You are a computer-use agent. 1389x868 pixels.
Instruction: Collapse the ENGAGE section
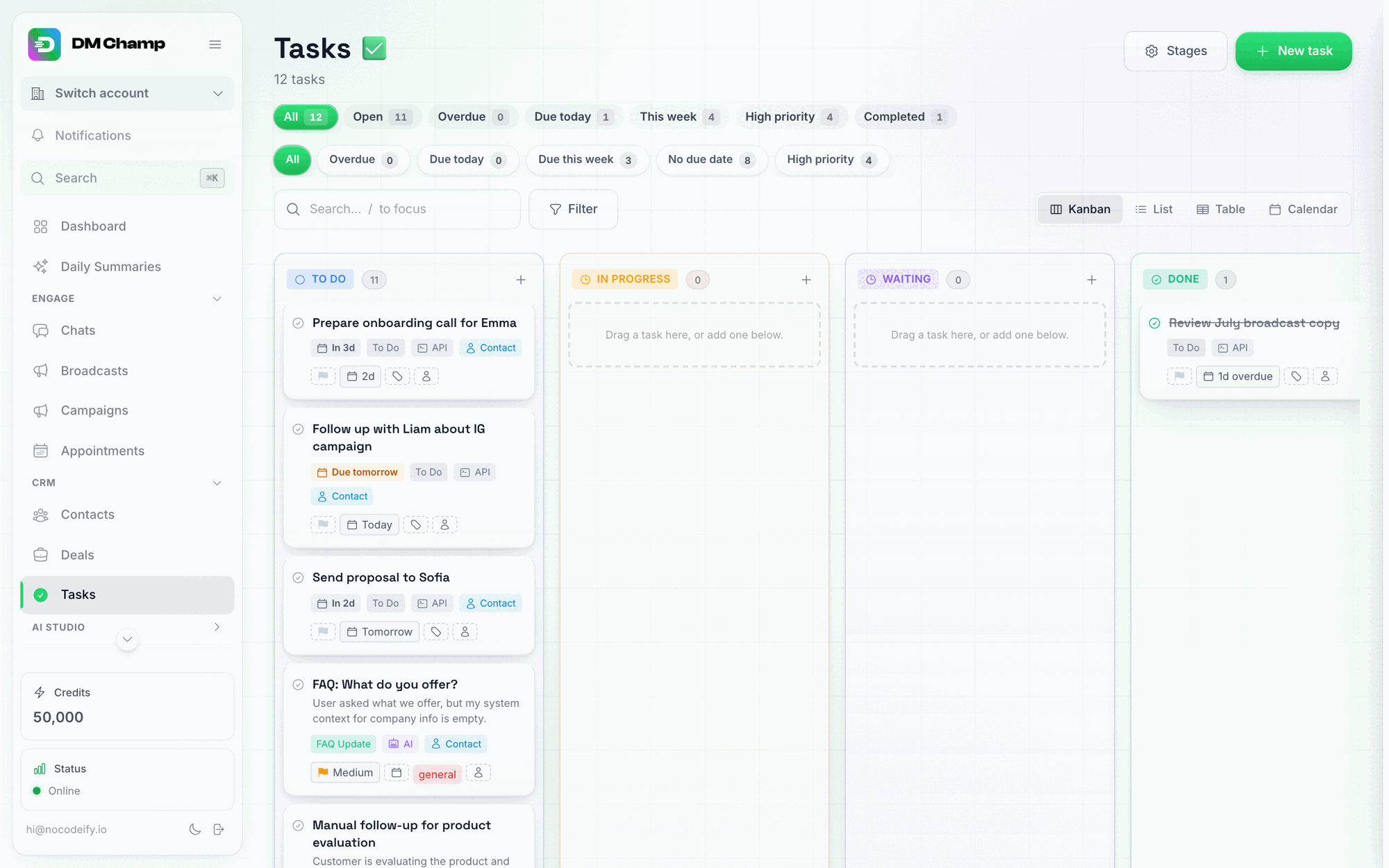pos(217,299)
